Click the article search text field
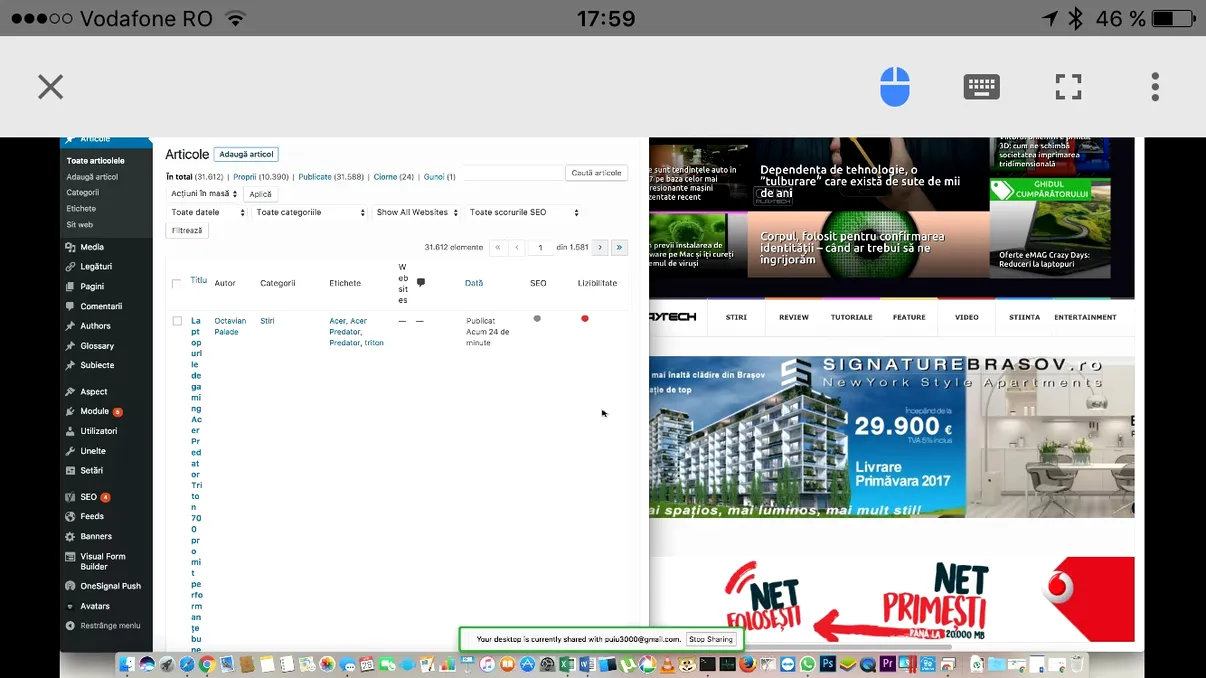This screenshot has width=1206, height=678. pyautogui.click(x=511, y=173)
